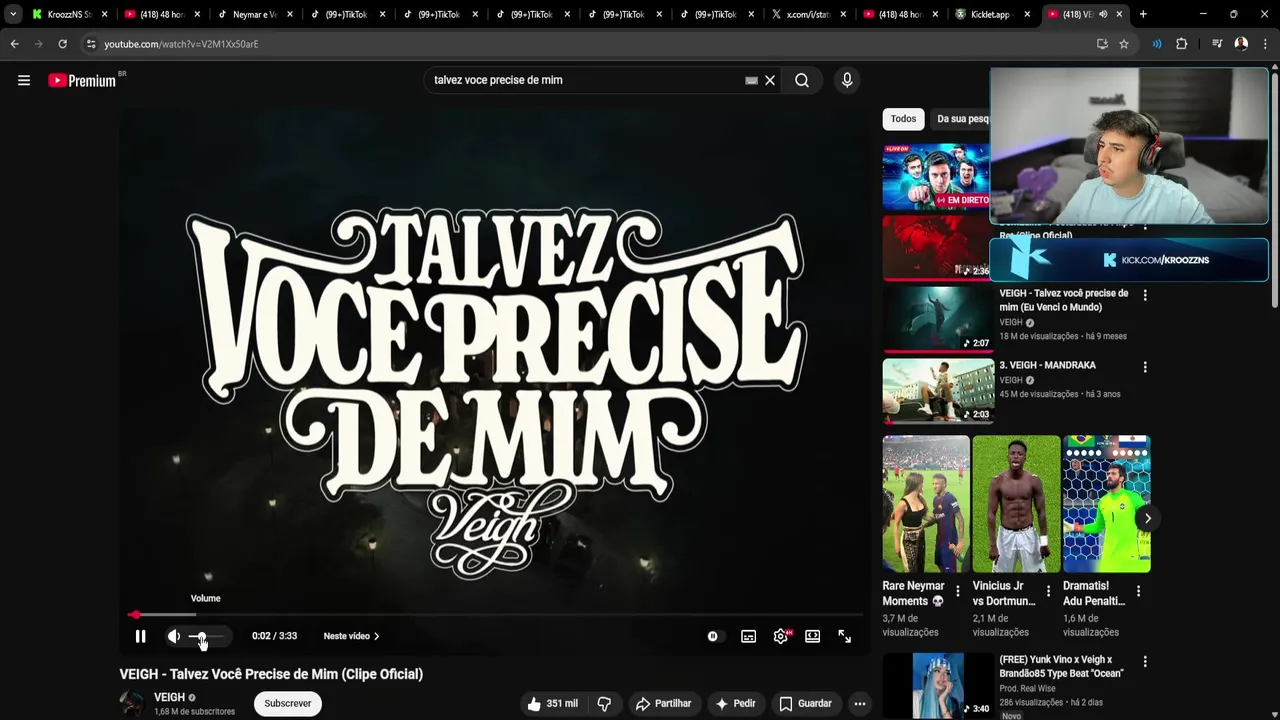Save the video with Guardar
The image size is (1280, 720).
tap(806, 704)
